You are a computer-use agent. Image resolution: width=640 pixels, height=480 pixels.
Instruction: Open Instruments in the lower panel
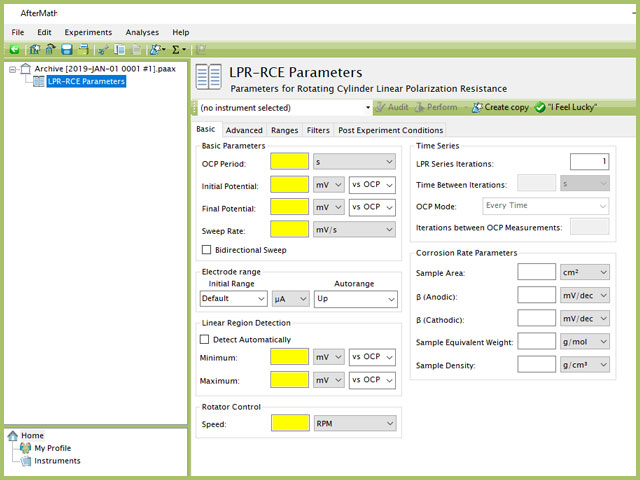(x=57, y=461)
